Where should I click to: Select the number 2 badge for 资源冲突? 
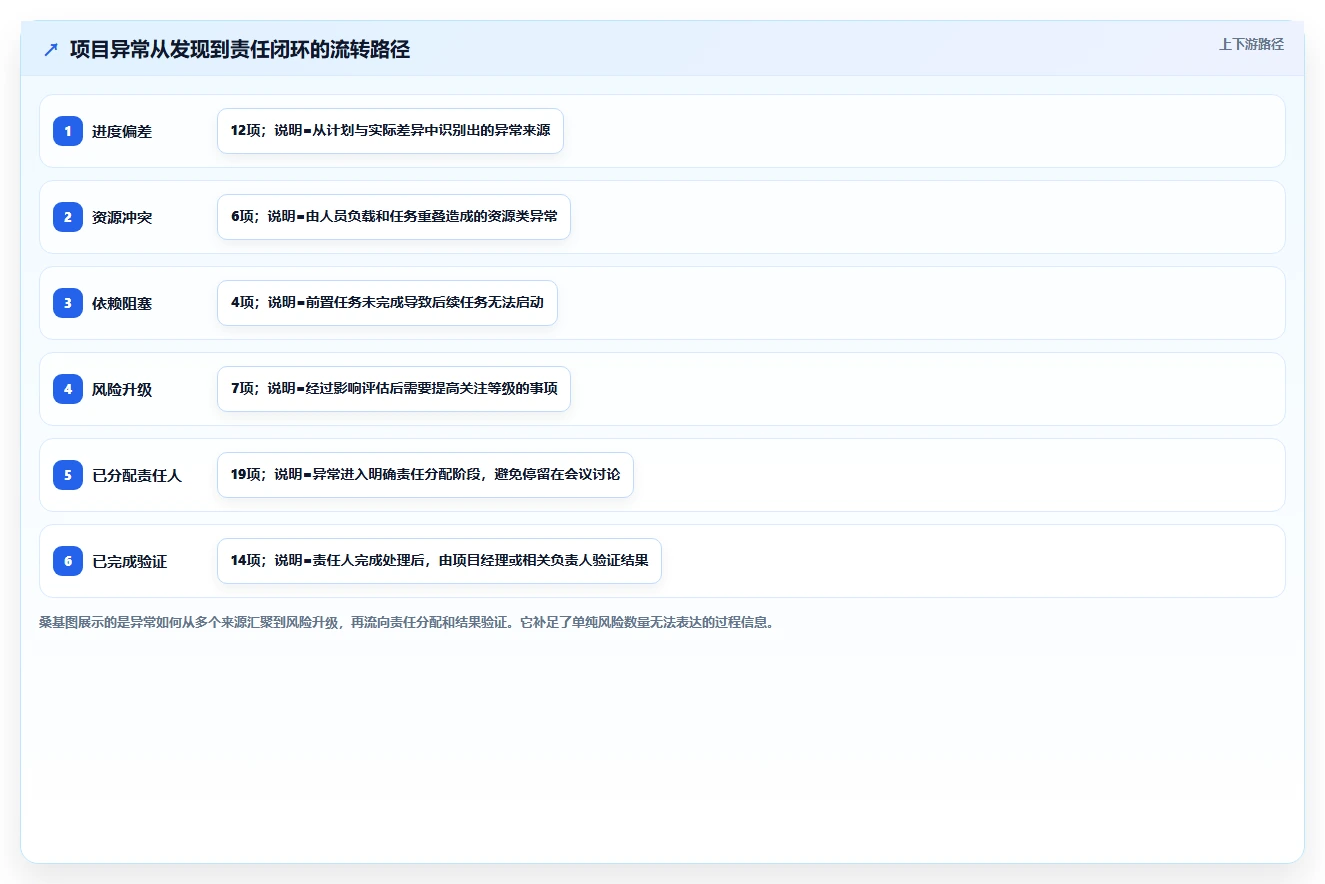(x=68, y=217)
